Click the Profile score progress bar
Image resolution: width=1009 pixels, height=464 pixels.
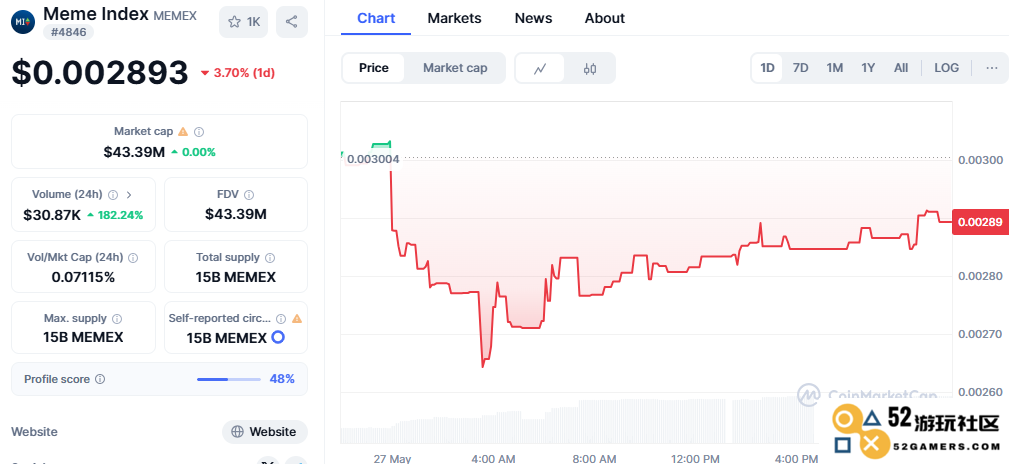229,380
